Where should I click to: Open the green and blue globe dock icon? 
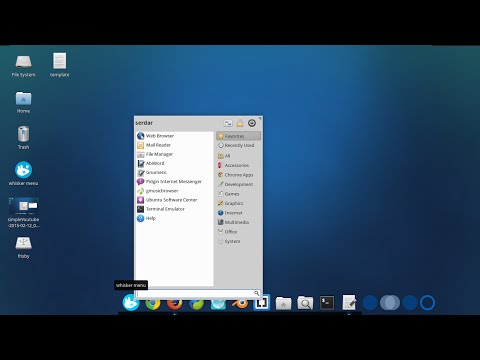[197, 304]
